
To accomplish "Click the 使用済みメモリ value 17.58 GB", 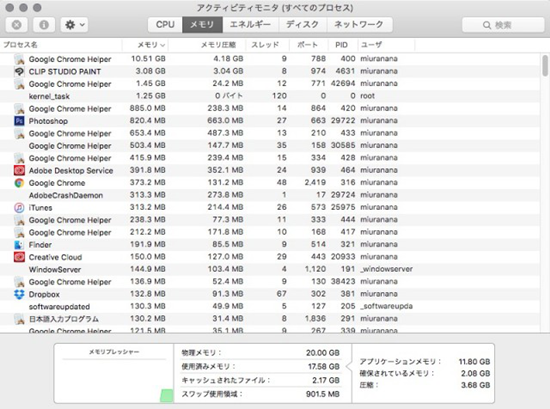I will pos(324,367).
